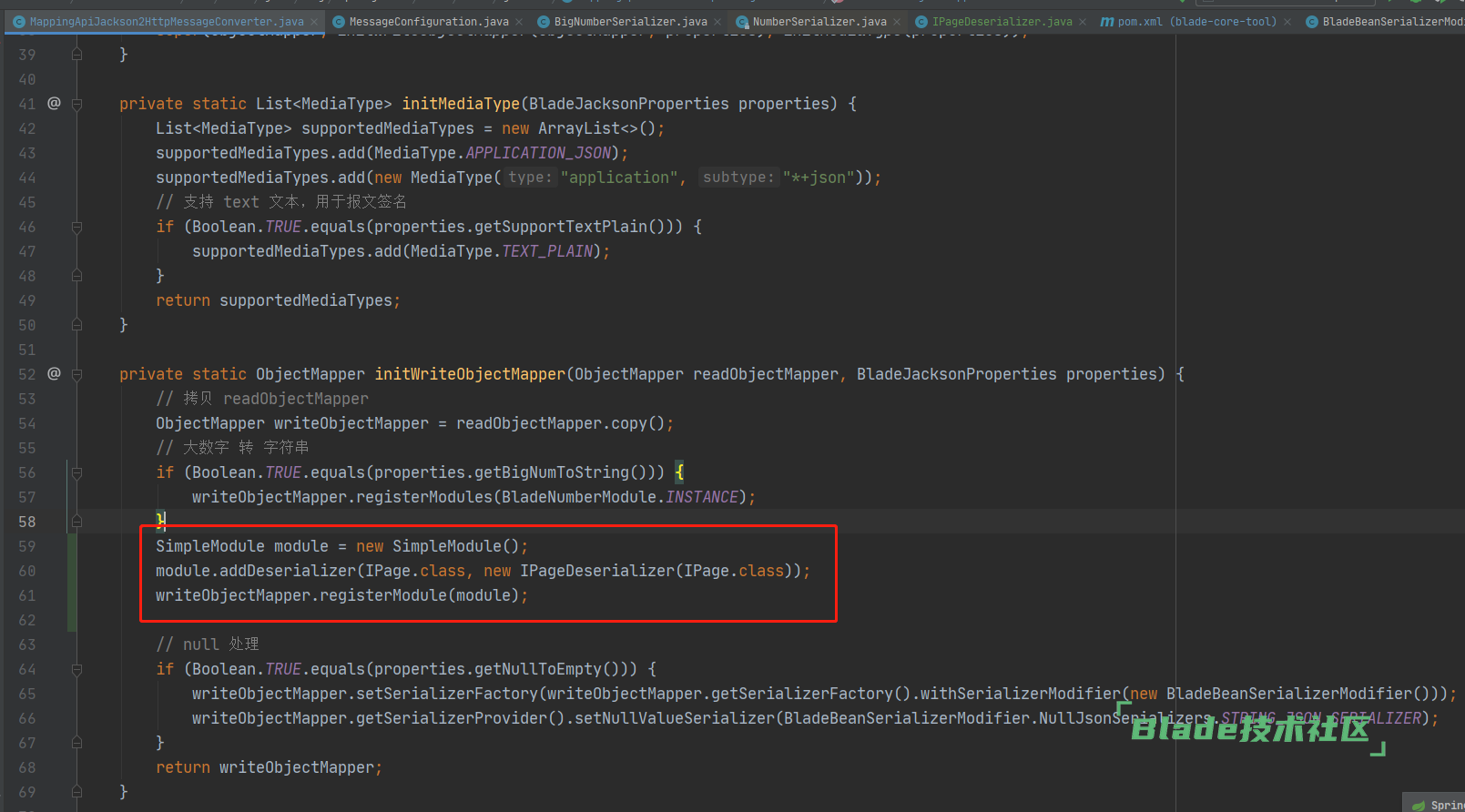Click the fold end marker on line 58

tap(77, 522)
